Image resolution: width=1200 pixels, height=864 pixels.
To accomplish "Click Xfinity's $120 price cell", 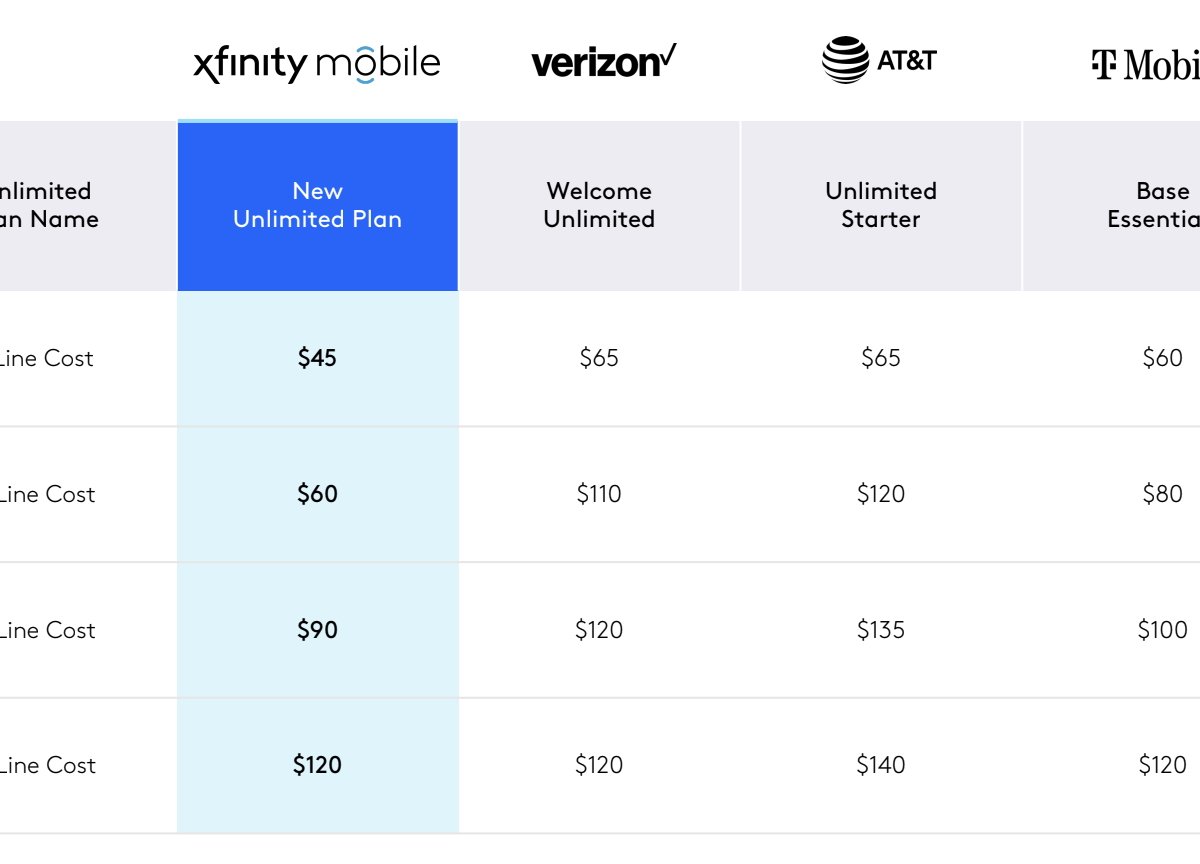I will (317, 765).
